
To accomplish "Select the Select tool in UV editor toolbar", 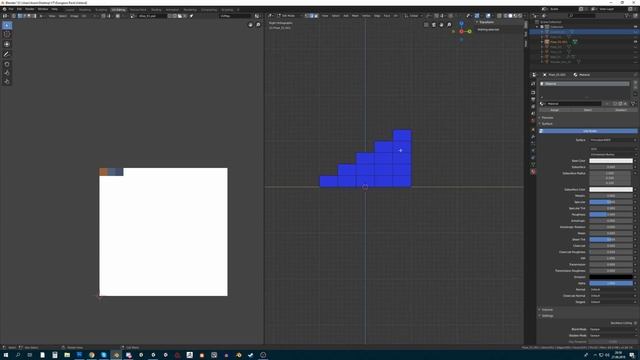I will tap(7, 25).
